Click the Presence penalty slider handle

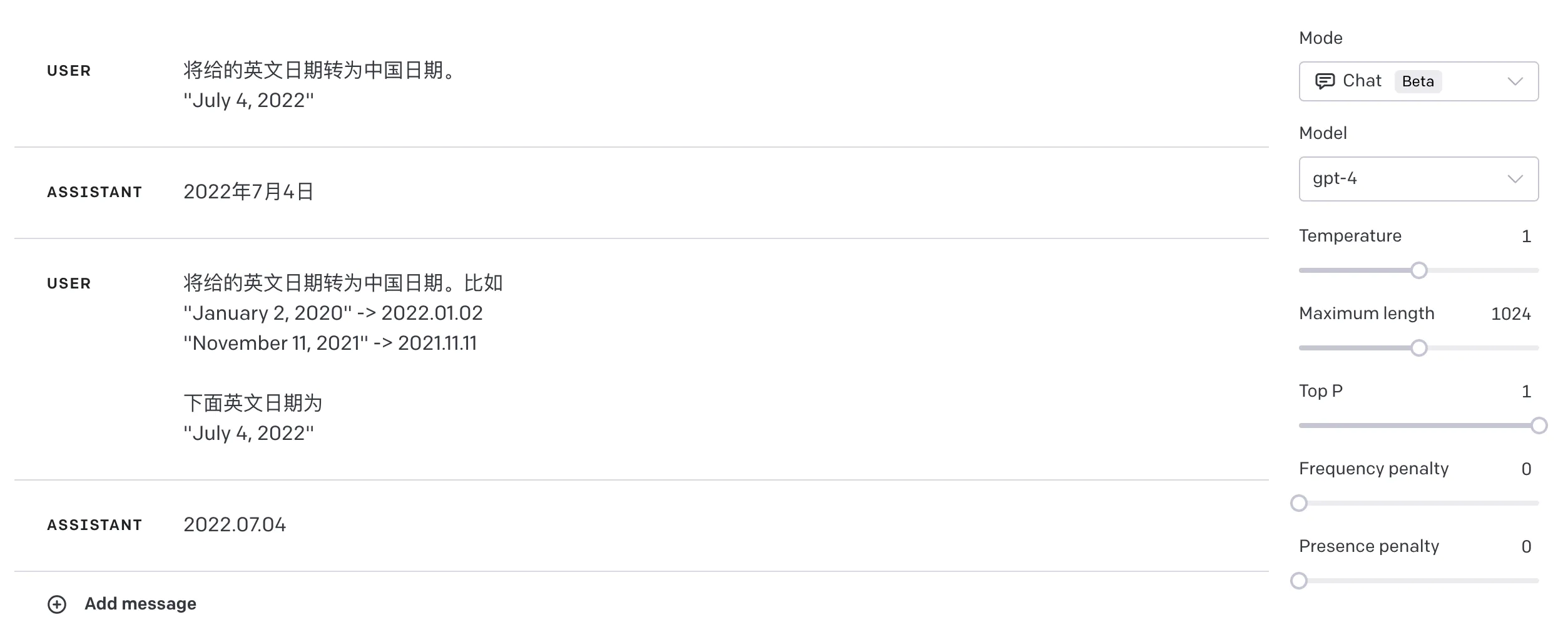pos(1299,581)
